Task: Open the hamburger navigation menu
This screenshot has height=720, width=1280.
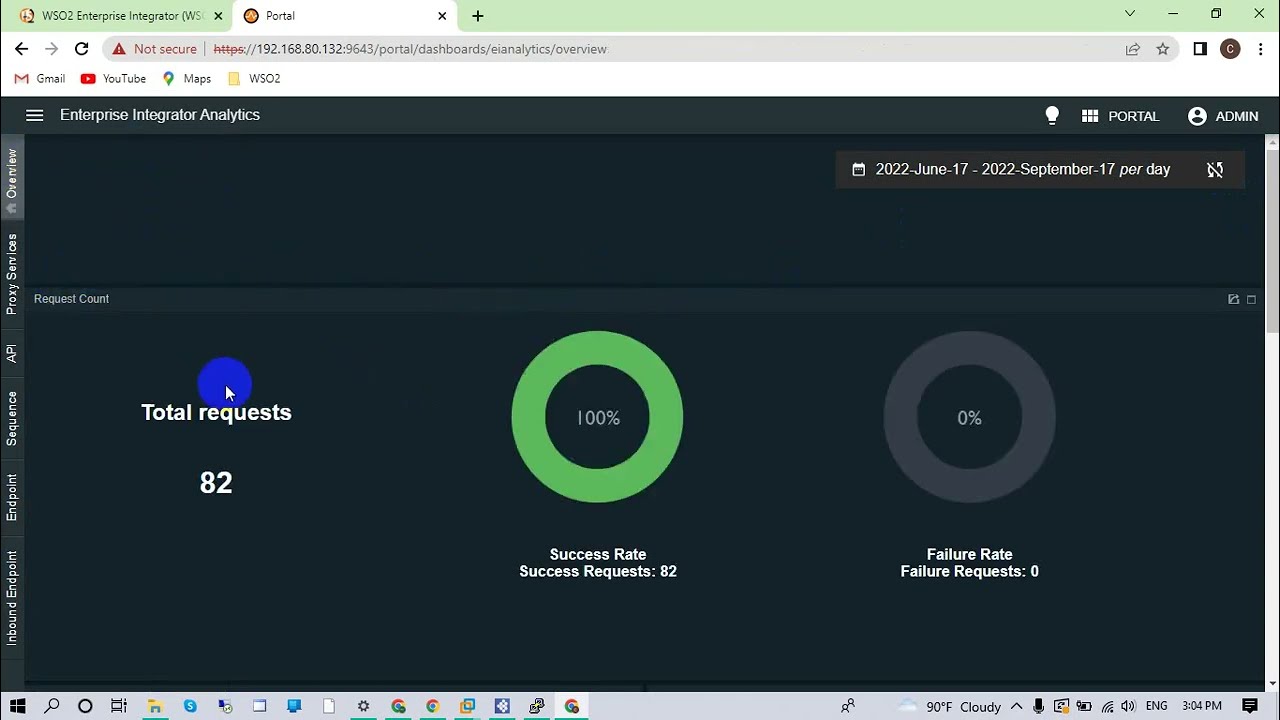Action: [x=34, y=115]
